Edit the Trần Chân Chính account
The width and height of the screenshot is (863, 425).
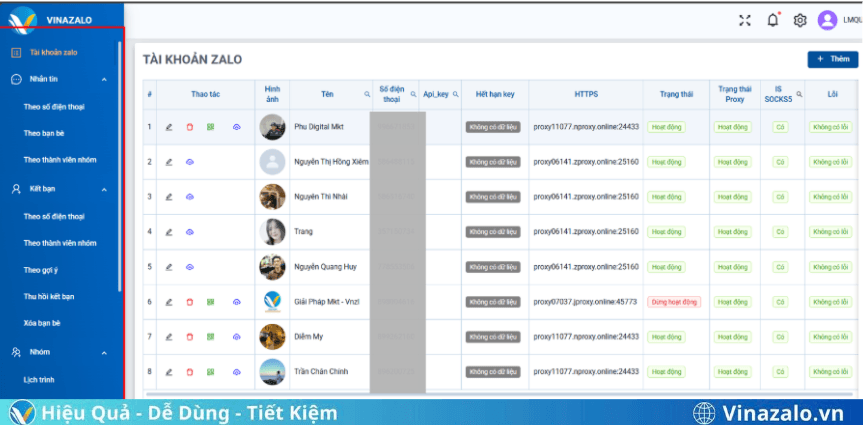[169, 372]
